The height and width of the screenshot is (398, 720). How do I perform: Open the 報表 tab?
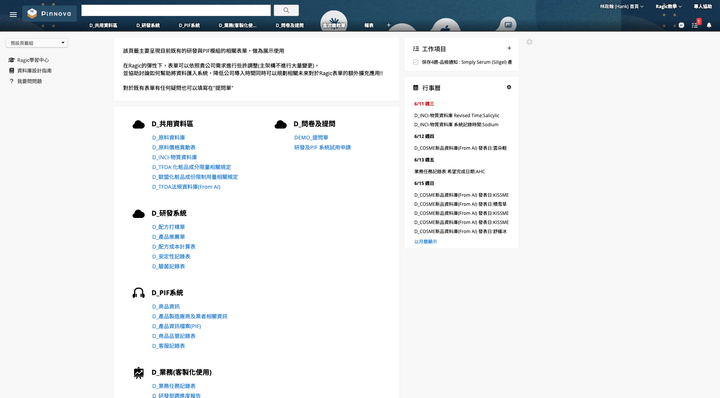(x=369, y=25)
